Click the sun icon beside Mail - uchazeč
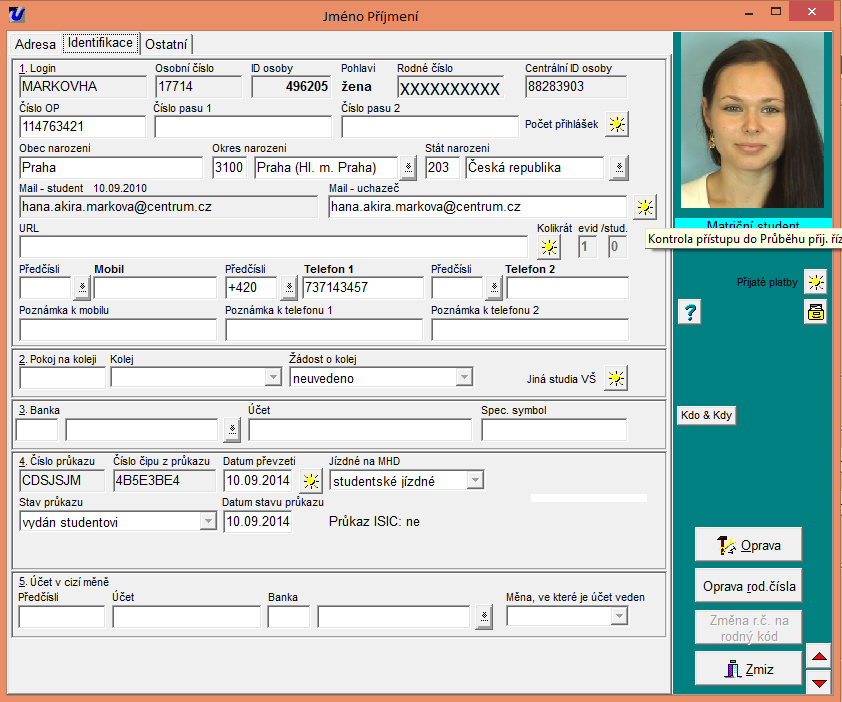 pos(645,207)
